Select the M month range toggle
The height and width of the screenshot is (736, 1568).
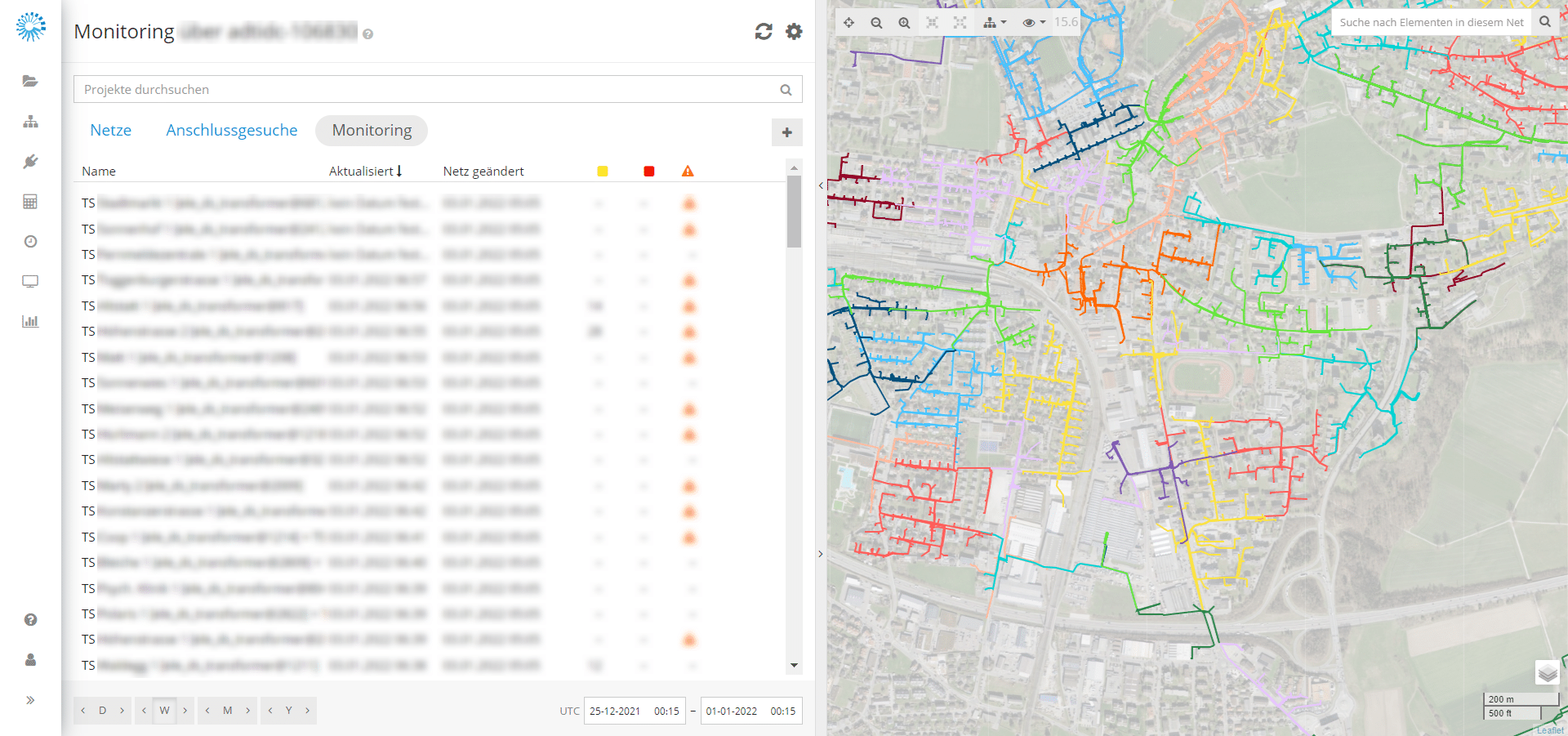(227, 711)
